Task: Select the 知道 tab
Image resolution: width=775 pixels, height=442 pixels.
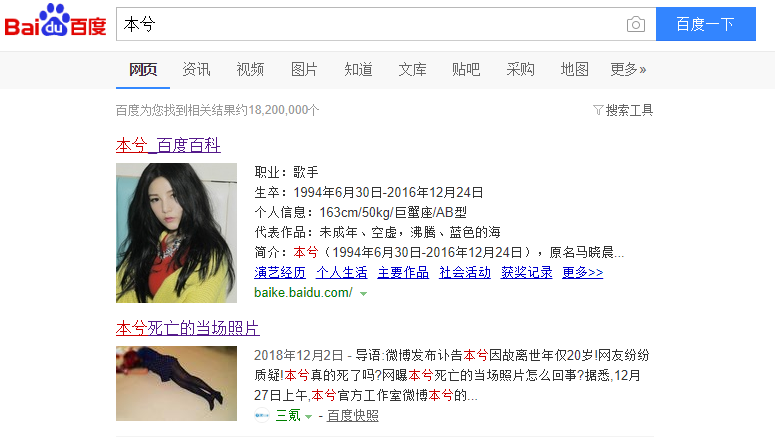Action: click(x=358, y=69)
